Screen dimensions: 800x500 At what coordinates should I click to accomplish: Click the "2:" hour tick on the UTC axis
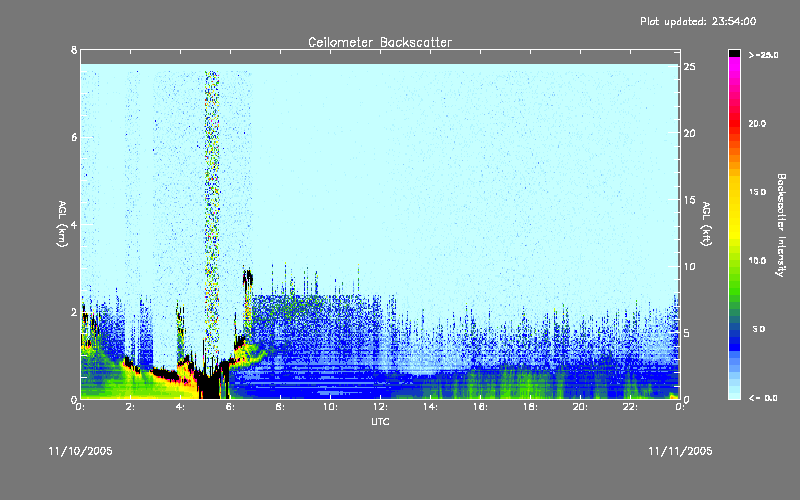(x=131, y=407)
